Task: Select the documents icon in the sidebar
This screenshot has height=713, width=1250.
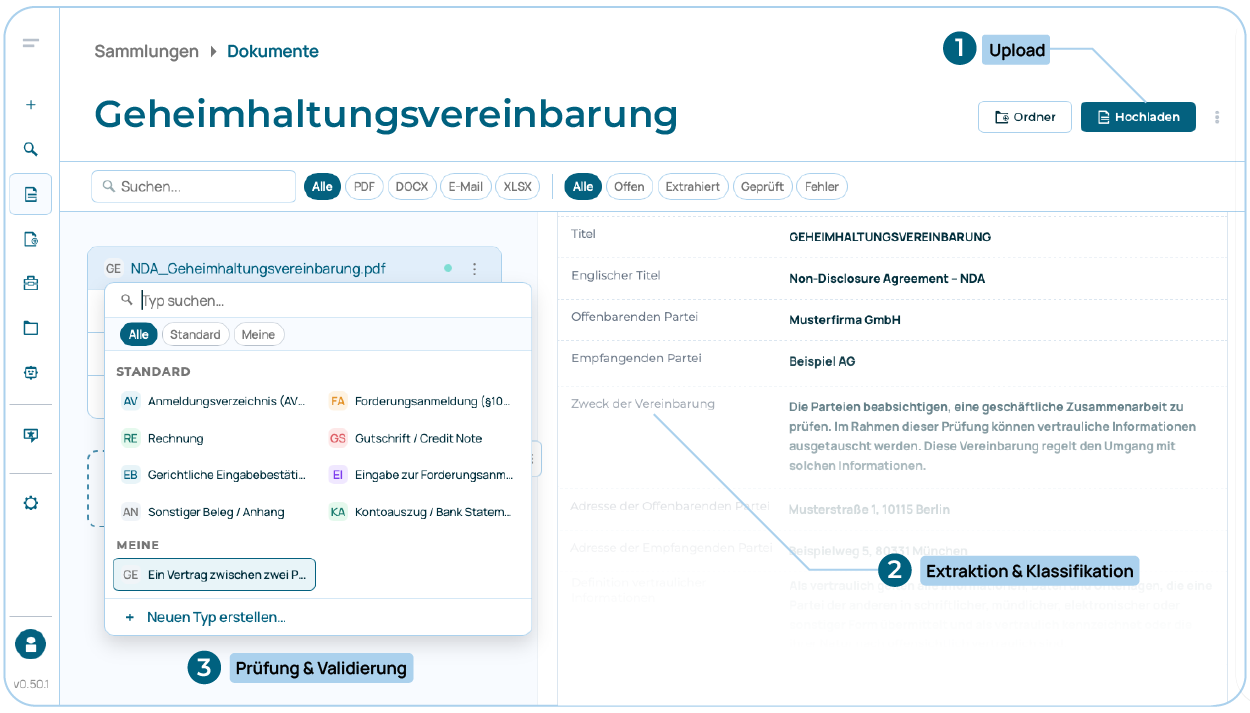Action: point(31,194)
